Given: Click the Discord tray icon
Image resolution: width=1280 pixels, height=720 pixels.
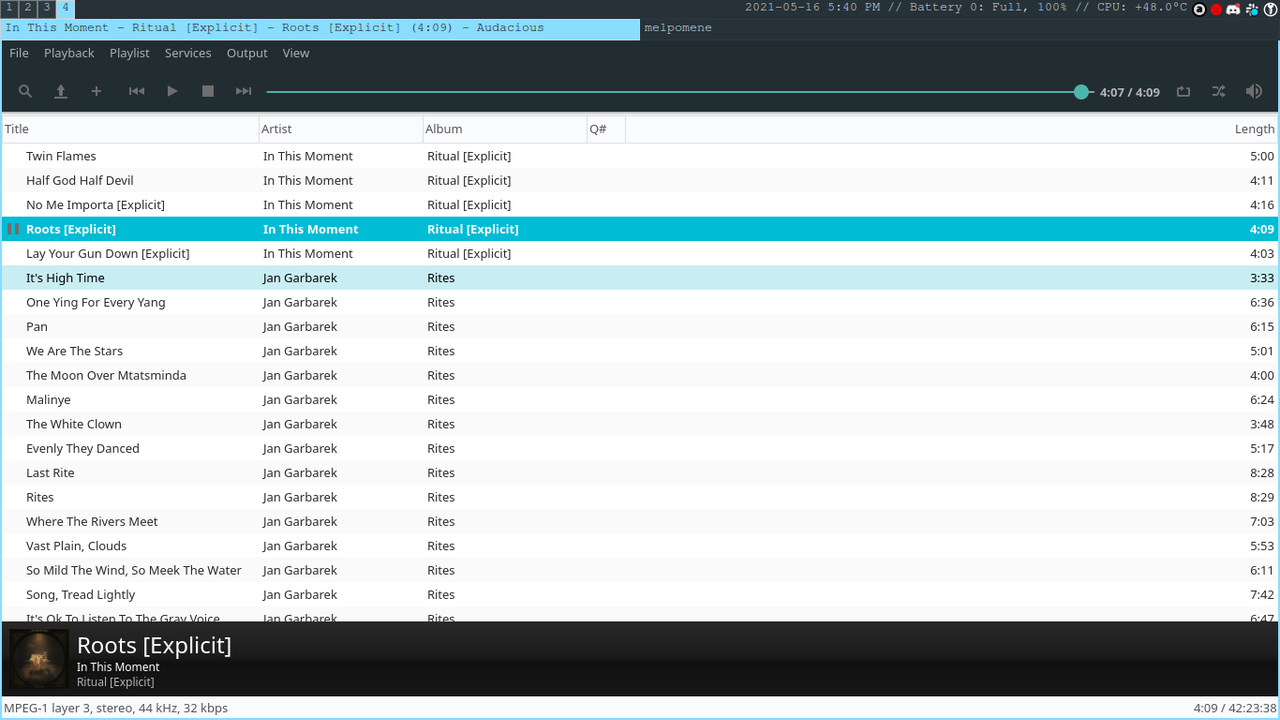Looking at the screenshot, I should pyautogui.click(x=1233, y=9).
